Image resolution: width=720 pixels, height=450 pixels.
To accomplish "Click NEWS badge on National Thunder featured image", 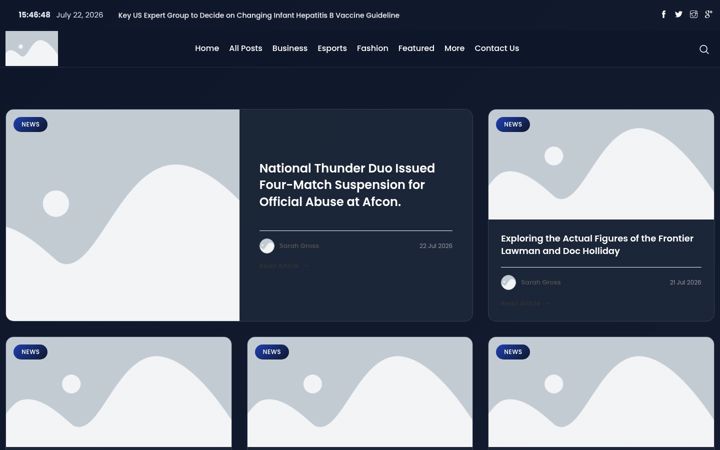I will click(x=30, y=124).
